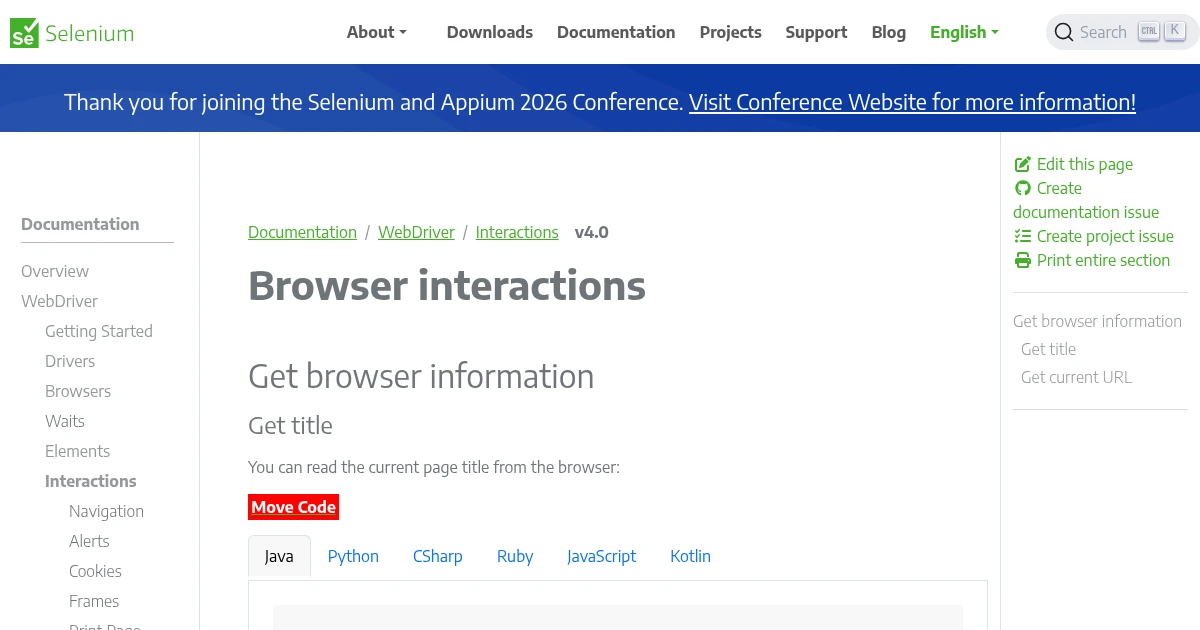Image resolution: width=1200 pixels, height=630 pixels.
Task: Open Interactions in the sidebar
Action: coord(90,481)
